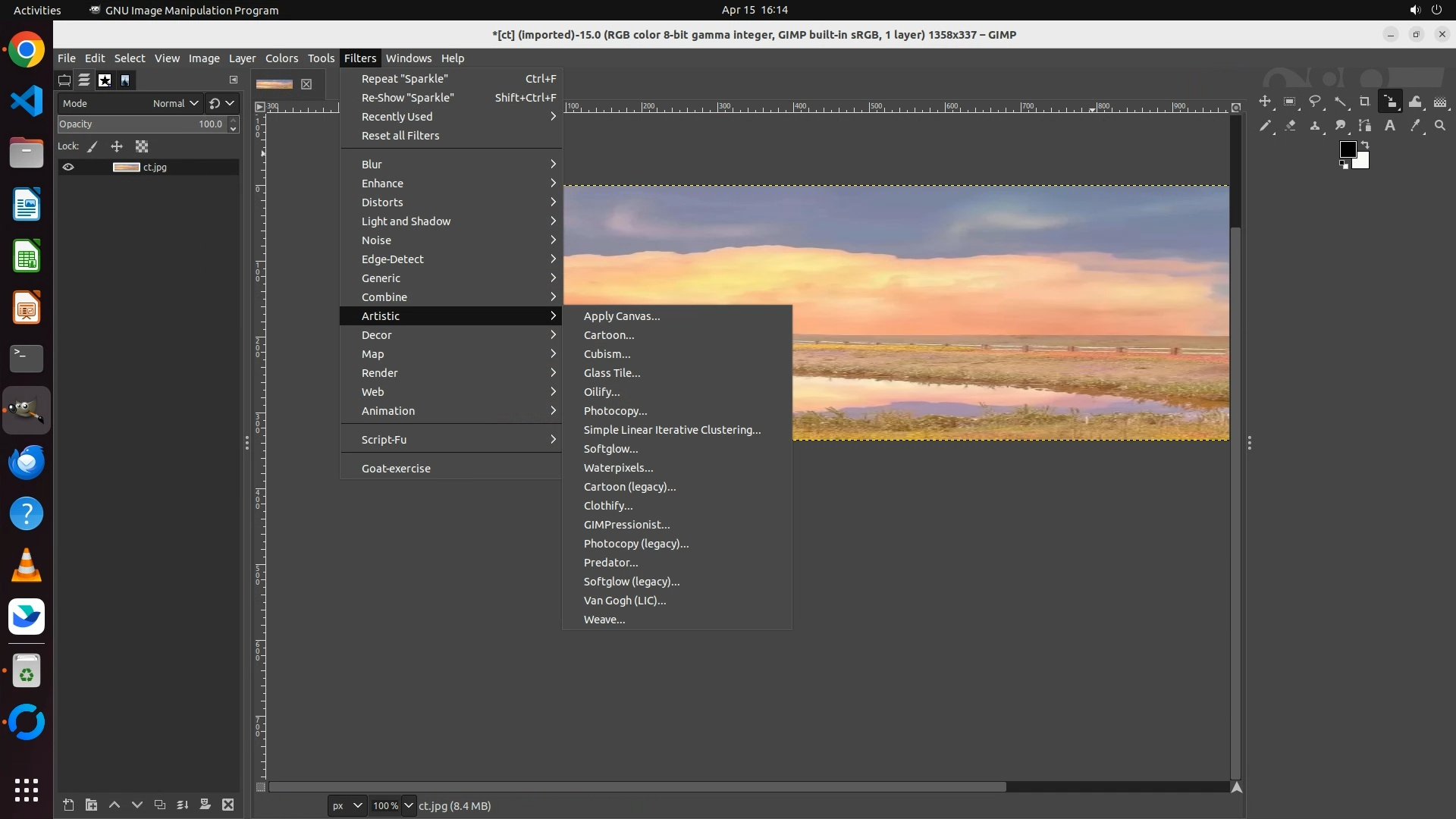Hide the ct.jpg layer eye icon
Image resolution: width=1456 pixels, height=819 pixels.
[x=68, y=167]
